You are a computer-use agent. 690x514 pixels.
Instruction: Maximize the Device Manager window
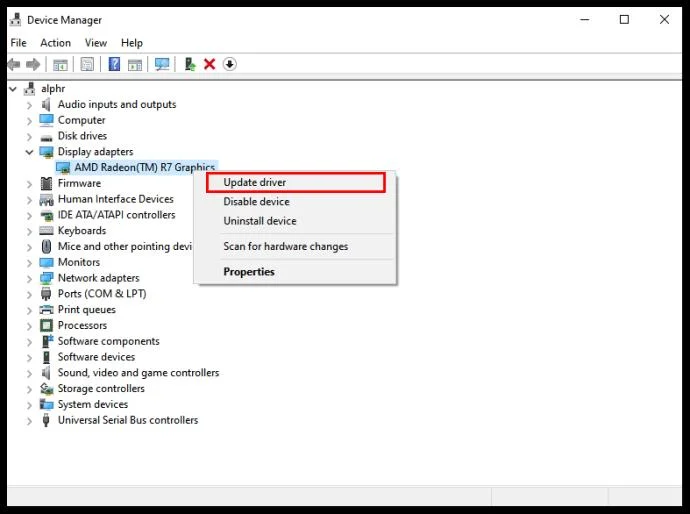click(x=624, y=20)
